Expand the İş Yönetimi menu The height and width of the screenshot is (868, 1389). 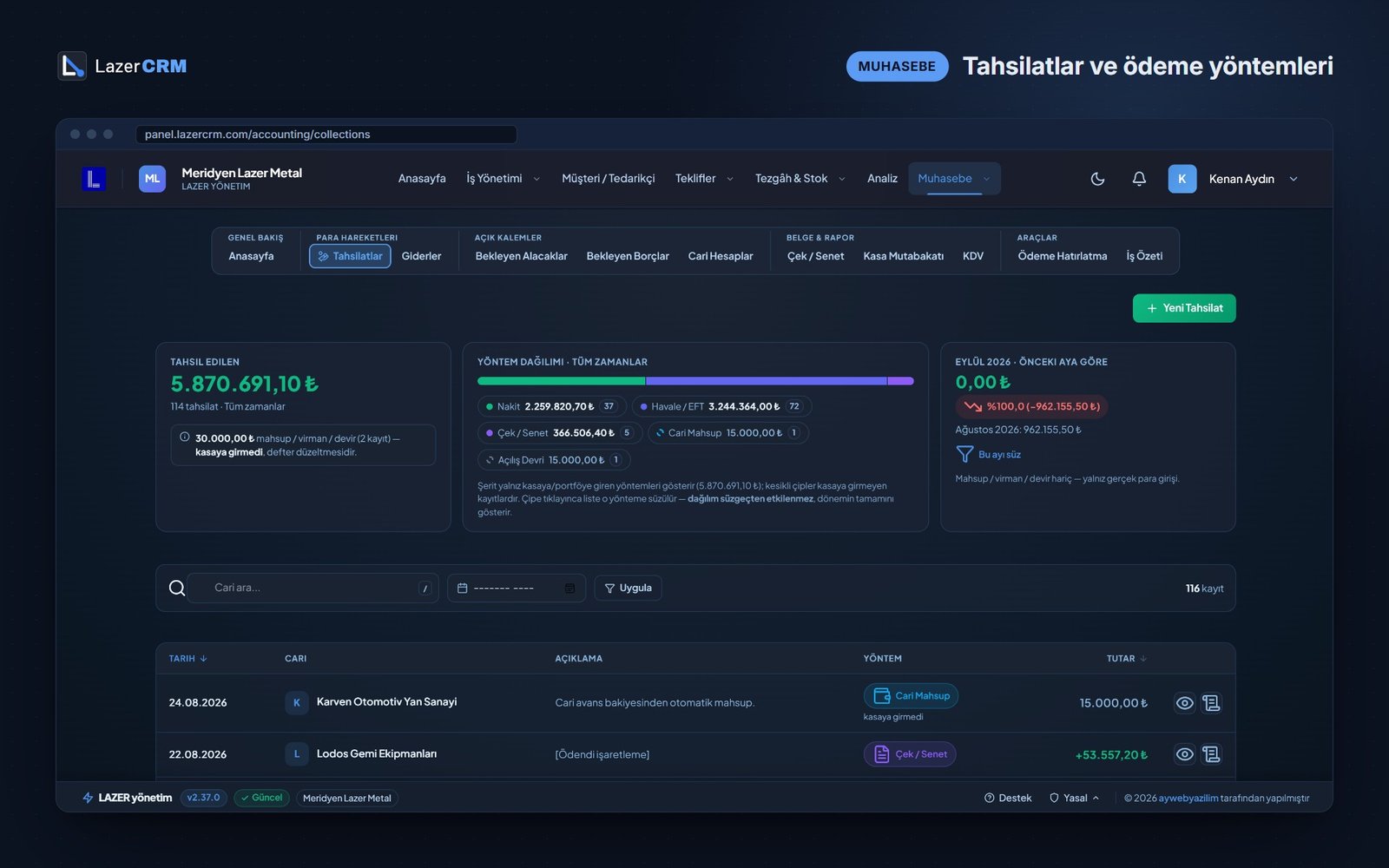pyautogui.click(x=503, y=179)
